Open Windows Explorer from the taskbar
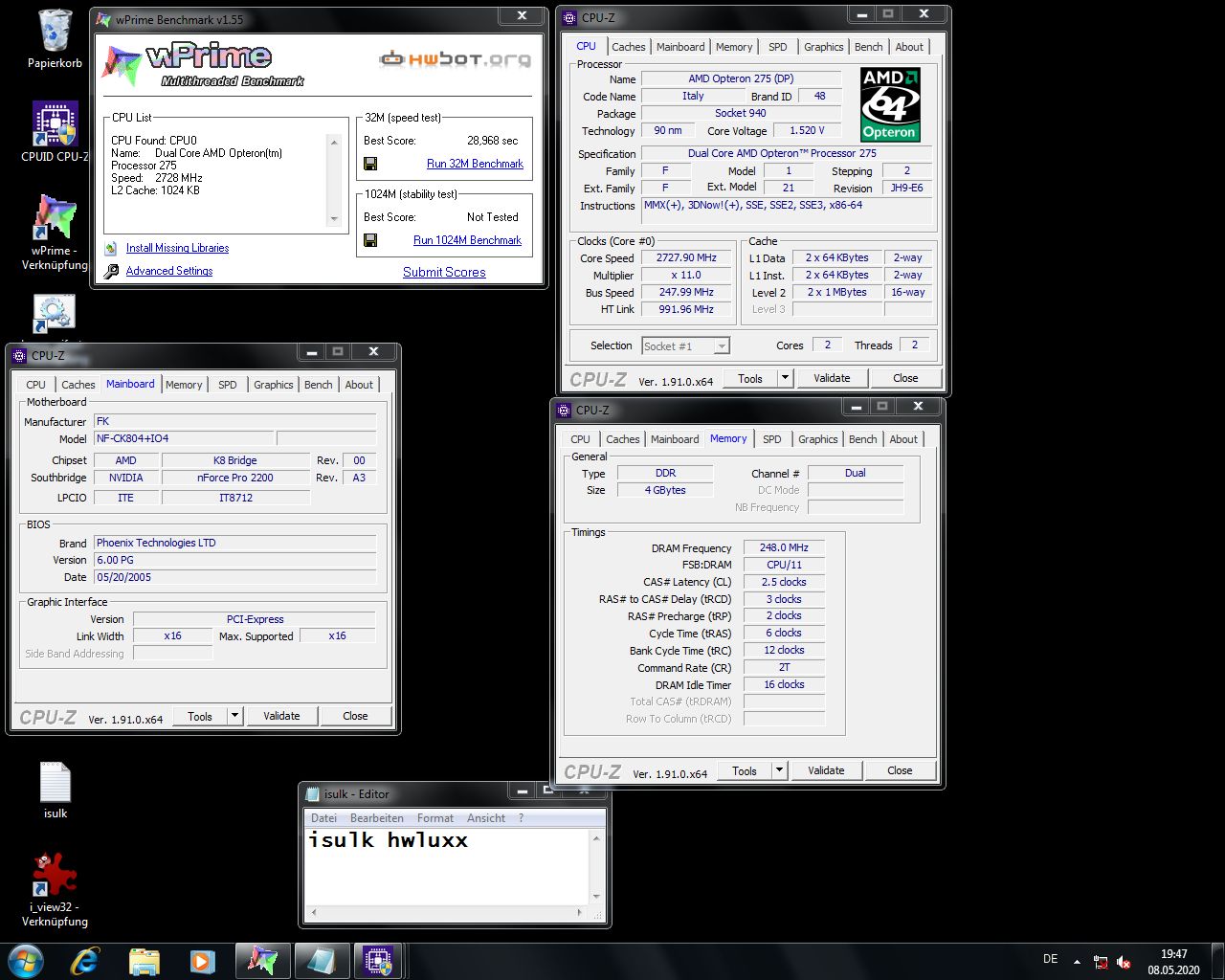The height and width of the screenshot is (980, 1225). pyautogui.click(x=145, y=961)
